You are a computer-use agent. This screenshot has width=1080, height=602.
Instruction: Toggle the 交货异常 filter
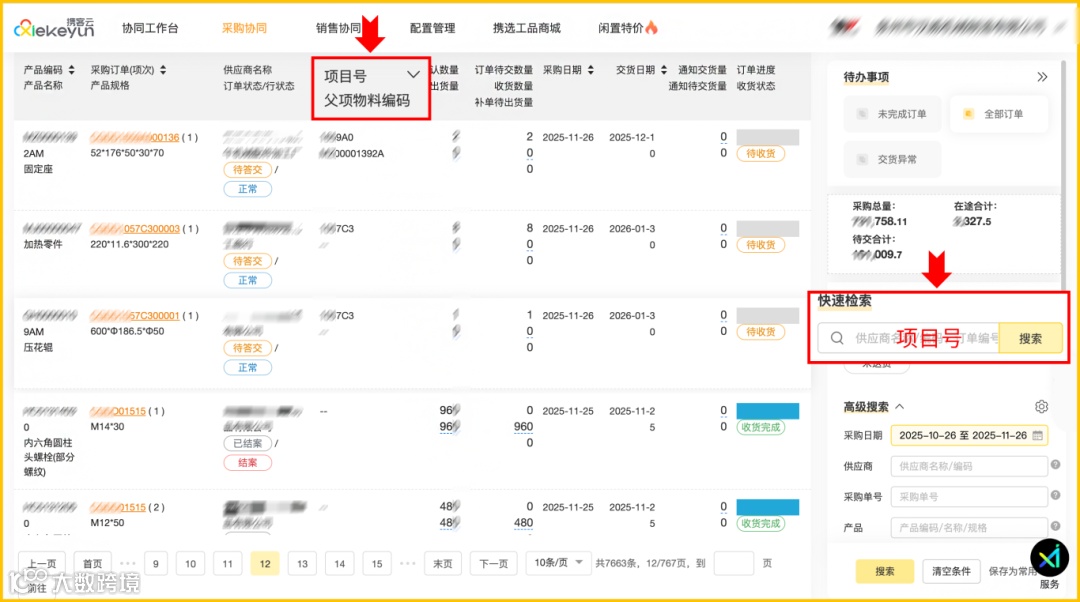(x=895, y=159)
